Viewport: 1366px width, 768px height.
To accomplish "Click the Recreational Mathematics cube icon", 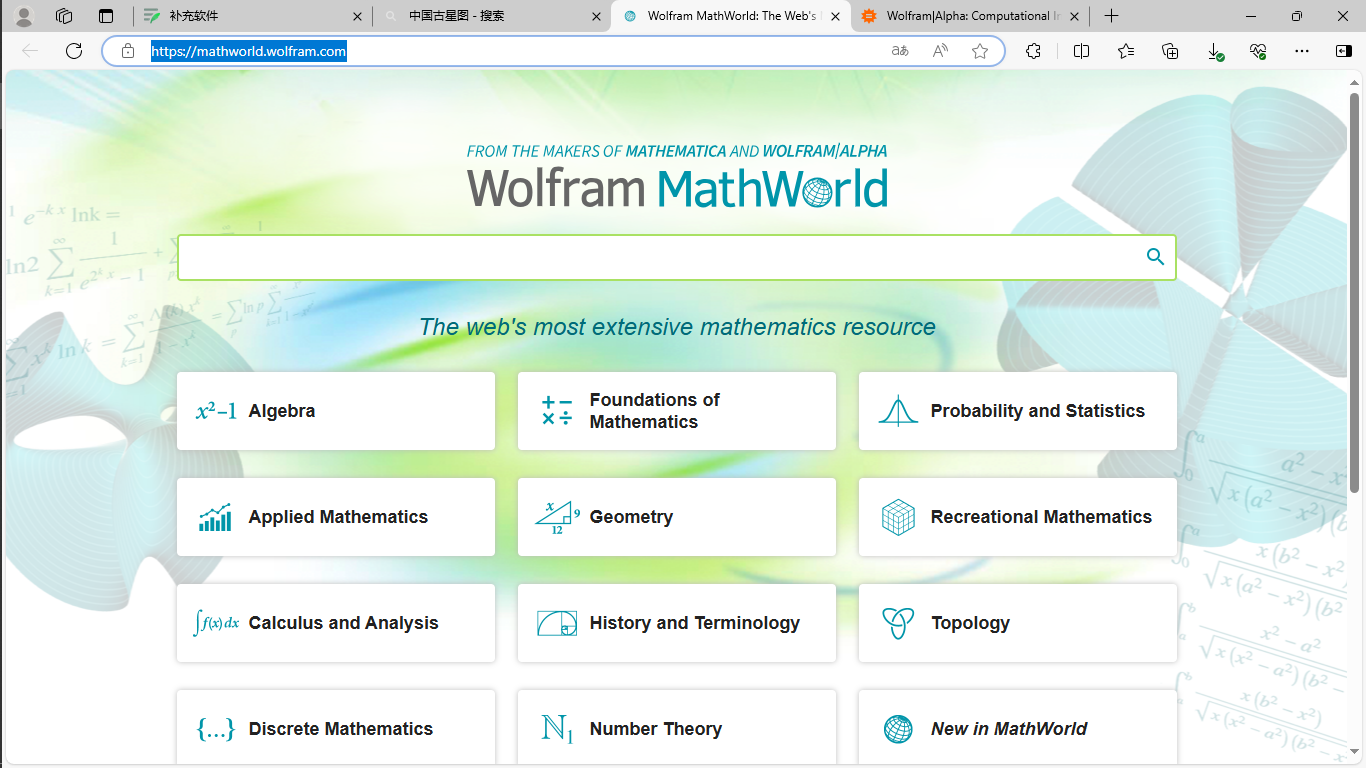I will click(898, 517).
